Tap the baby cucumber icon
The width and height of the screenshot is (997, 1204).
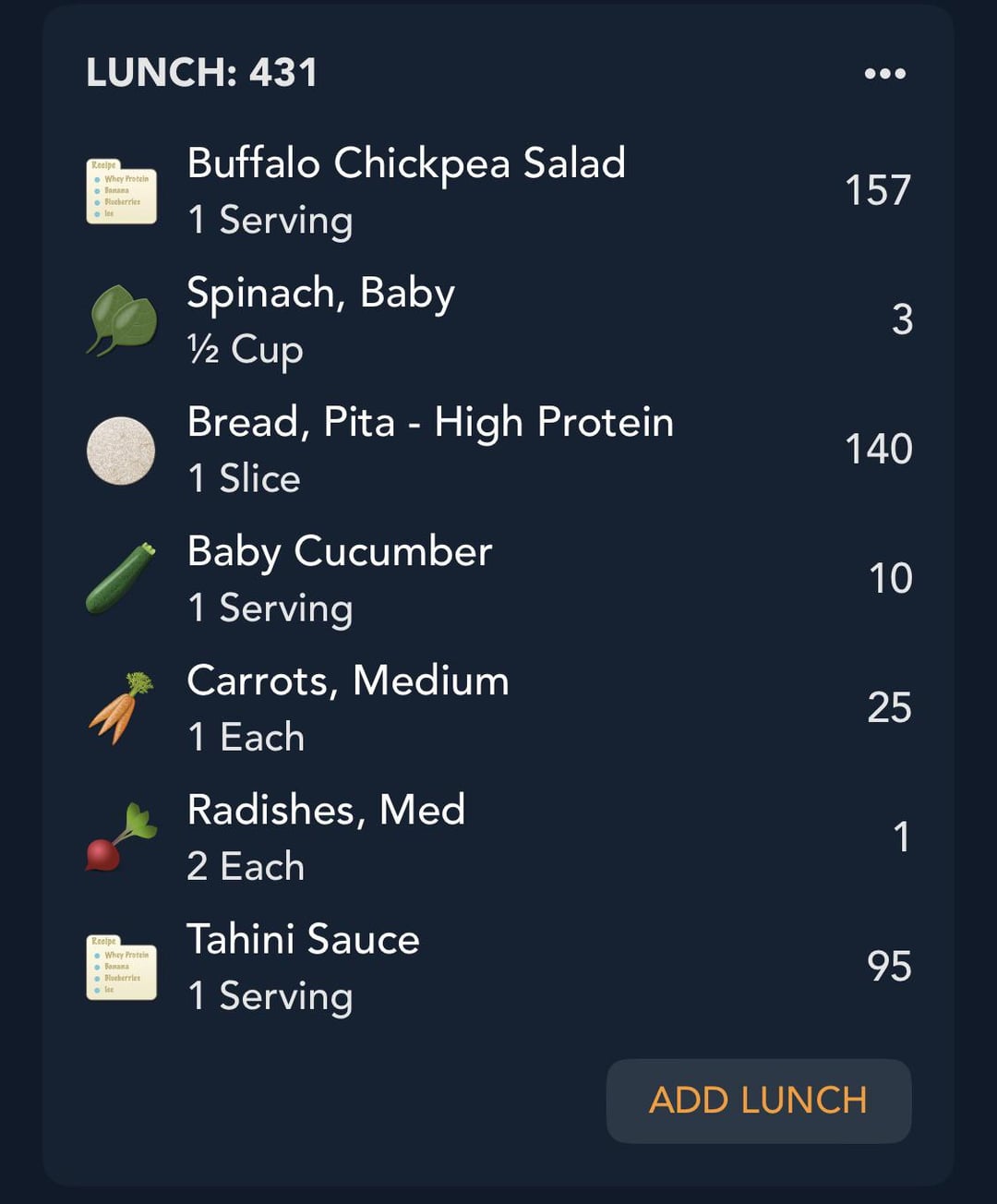(x=121, y=579)
